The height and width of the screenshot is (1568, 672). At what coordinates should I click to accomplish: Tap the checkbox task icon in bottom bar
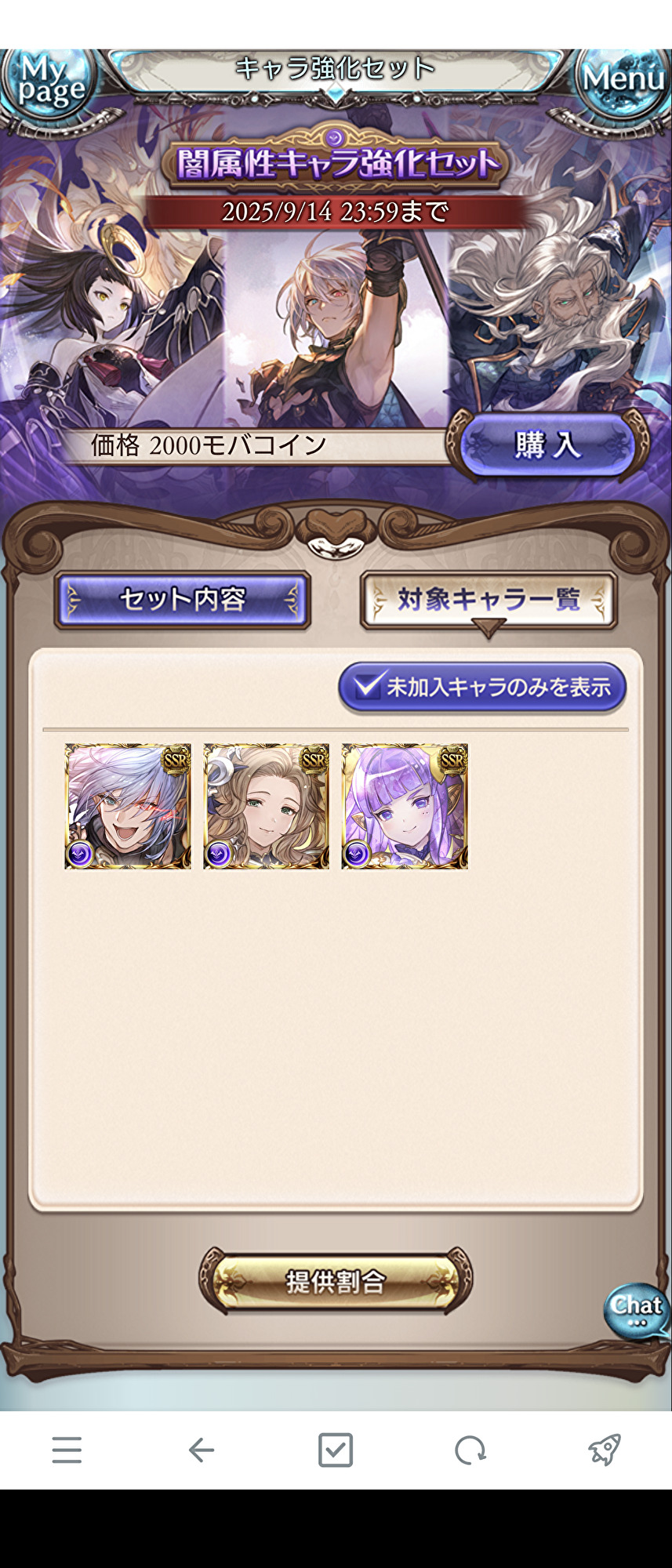(336, 1450)
